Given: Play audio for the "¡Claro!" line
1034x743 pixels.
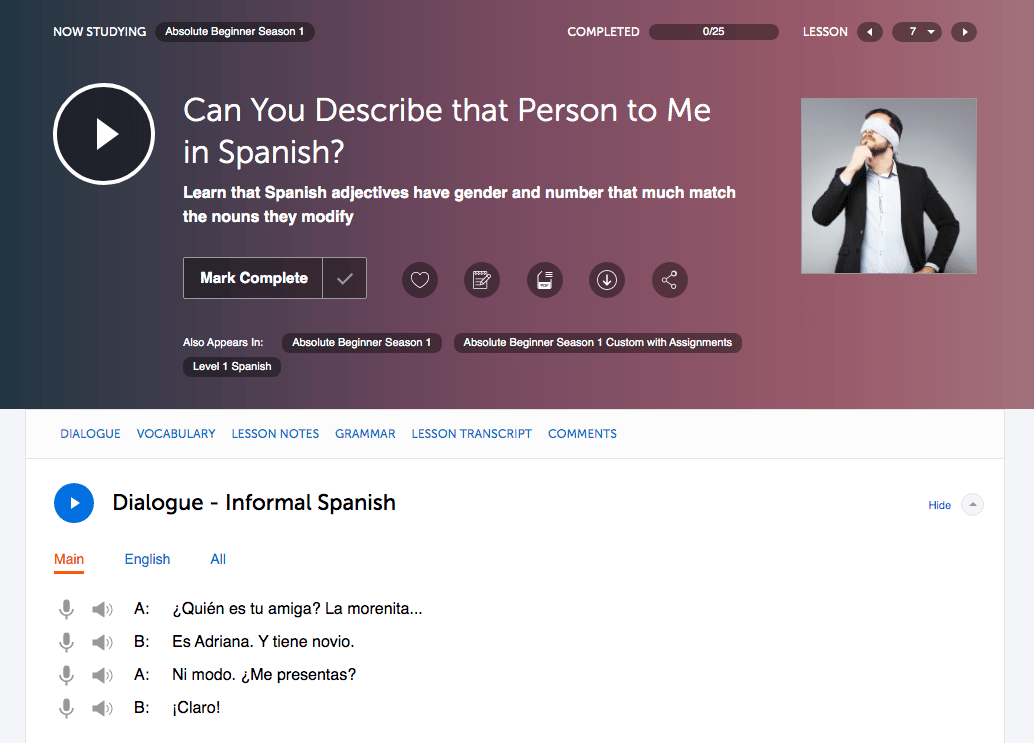Looking at the screenshot, I should [x=102, y=708].
